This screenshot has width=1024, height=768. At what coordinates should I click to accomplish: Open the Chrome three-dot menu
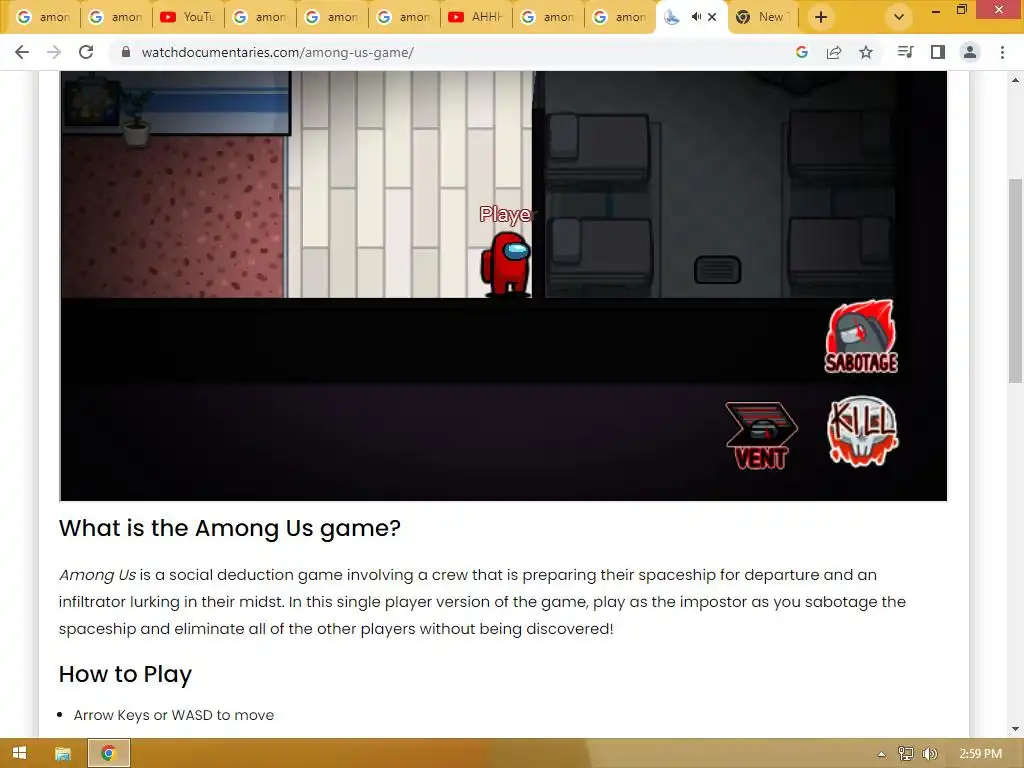(x=1002, y=52)
